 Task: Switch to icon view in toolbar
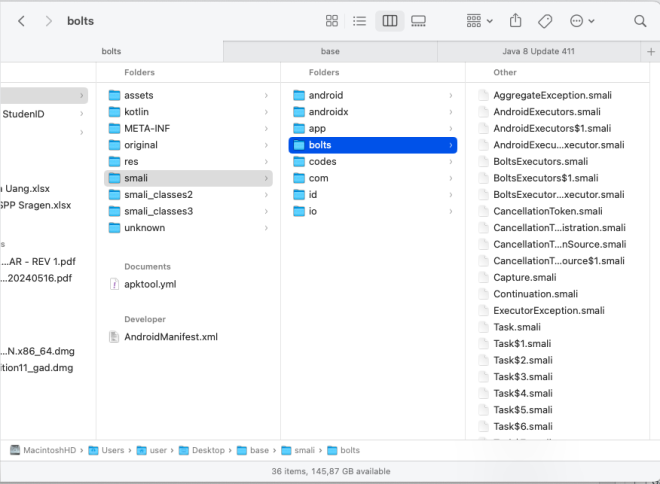click(x=332, y=21)
